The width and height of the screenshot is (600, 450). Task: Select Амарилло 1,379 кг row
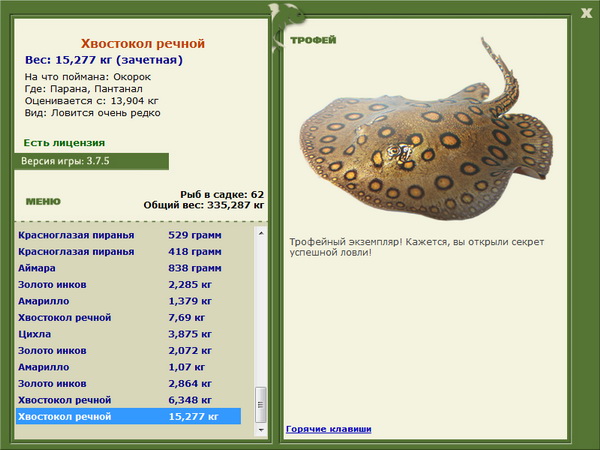tap(128, 301)
